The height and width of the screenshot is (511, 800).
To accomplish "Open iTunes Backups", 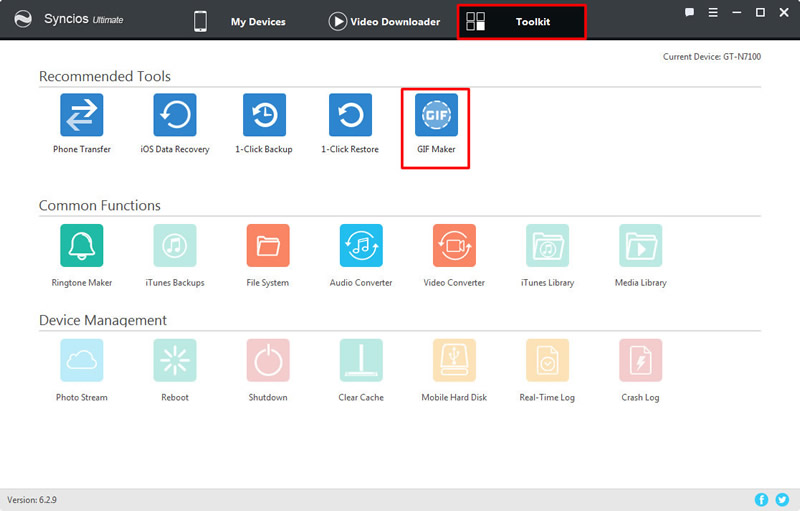I will (175, 245).
